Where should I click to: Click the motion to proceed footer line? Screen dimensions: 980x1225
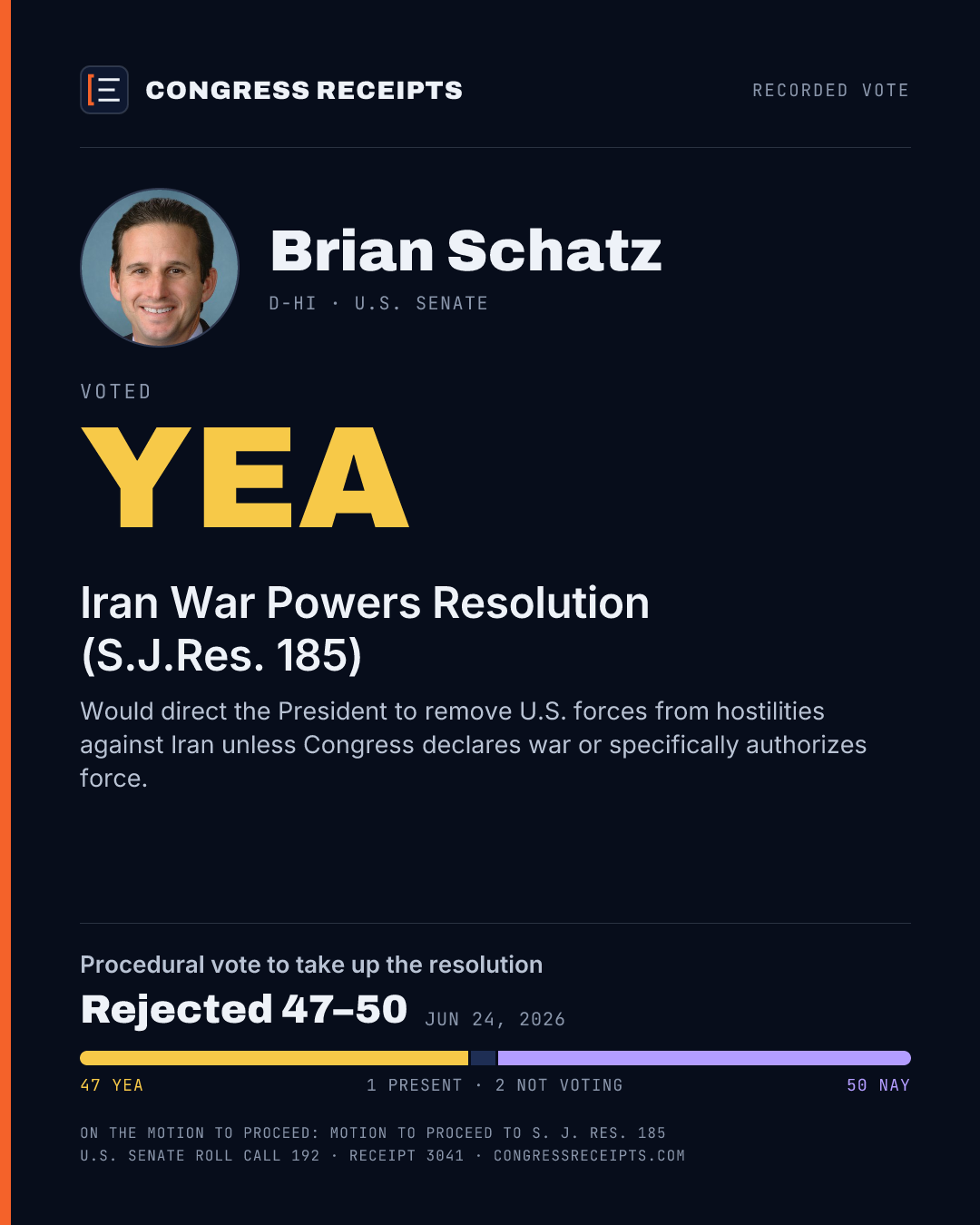click(x=373, y=1133)
